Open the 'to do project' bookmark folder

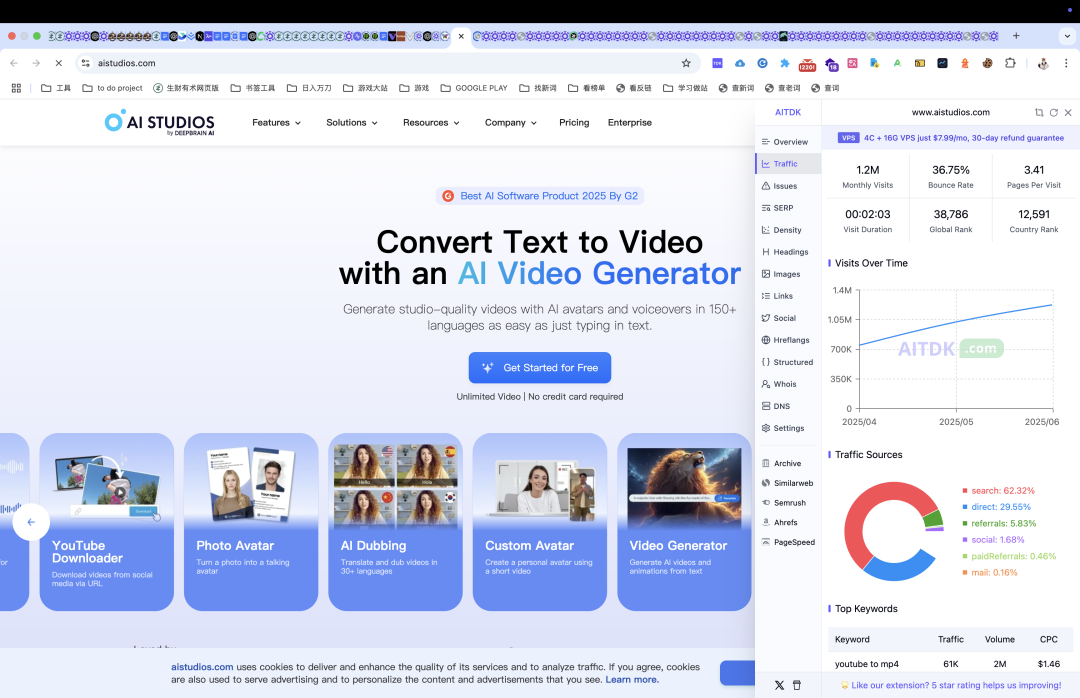click(112, 88)
